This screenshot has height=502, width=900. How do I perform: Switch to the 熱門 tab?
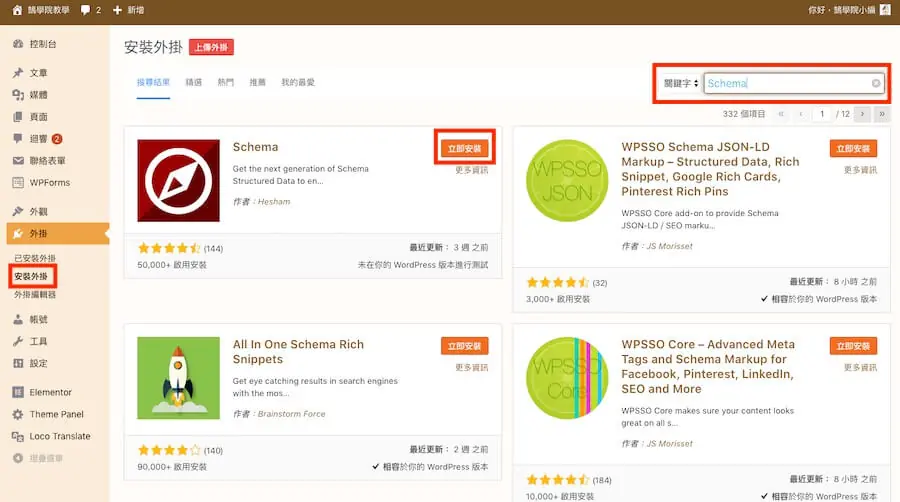pyautogui.click(x=226, y=82)
